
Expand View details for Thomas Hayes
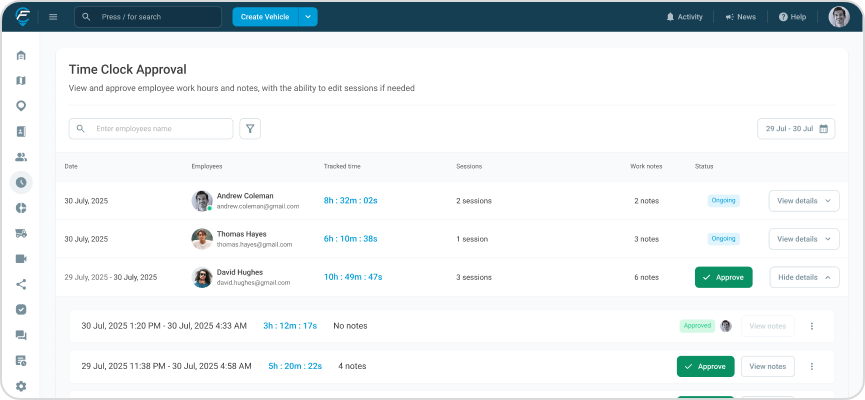point(804,239)
